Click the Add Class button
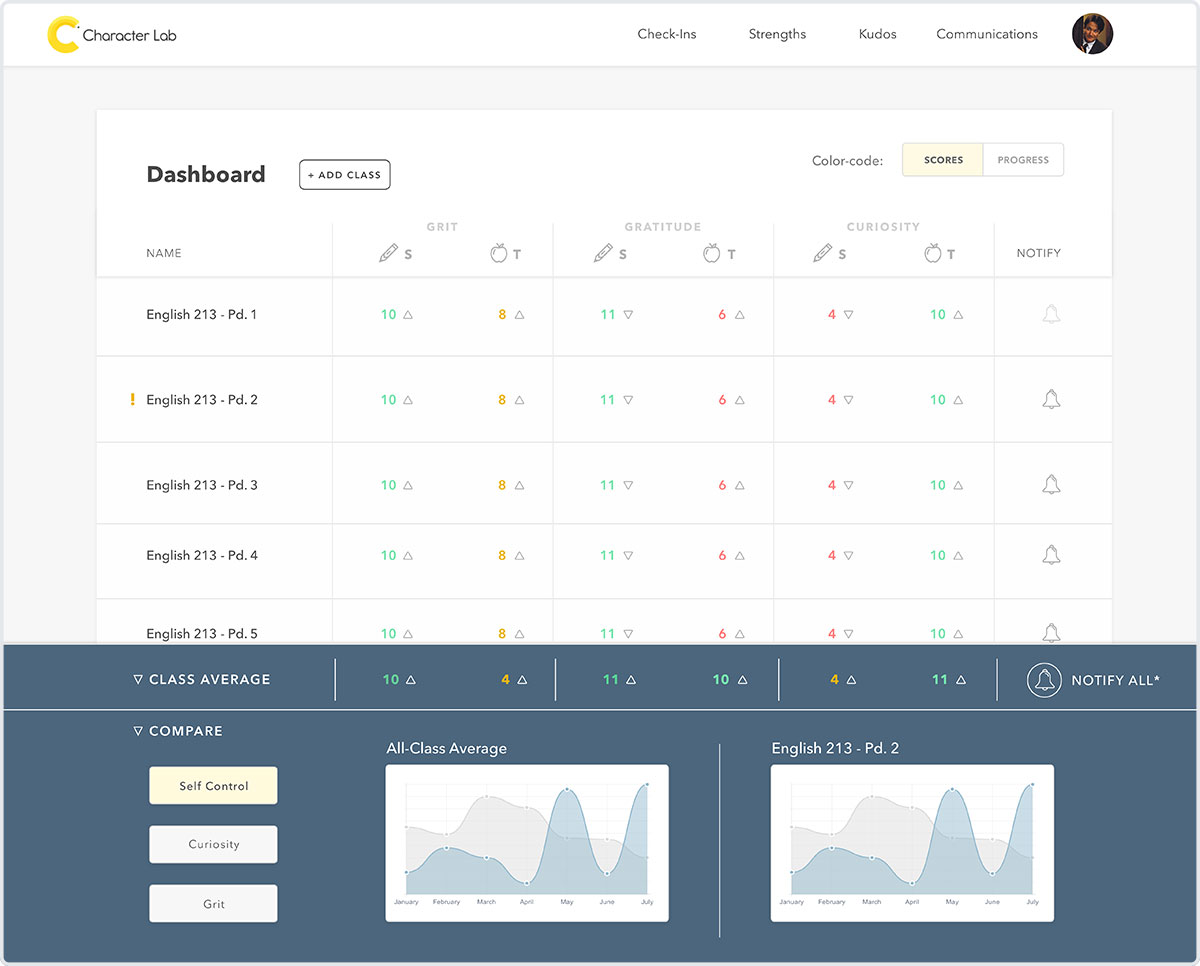This screenshot has width=1200, height=966. pos(344,175)
